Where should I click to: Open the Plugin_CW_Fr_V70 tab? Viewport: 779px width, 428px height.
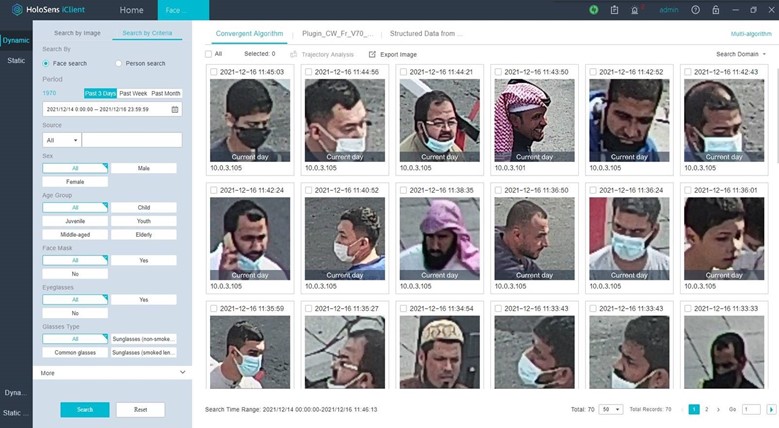click(x=337, y=33)
